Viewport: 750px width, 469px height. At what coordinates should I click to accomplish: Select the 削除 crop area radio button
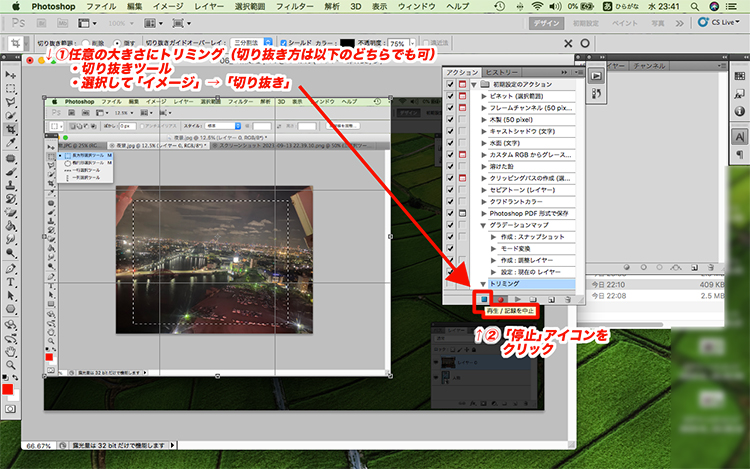(x=86, y=43)
